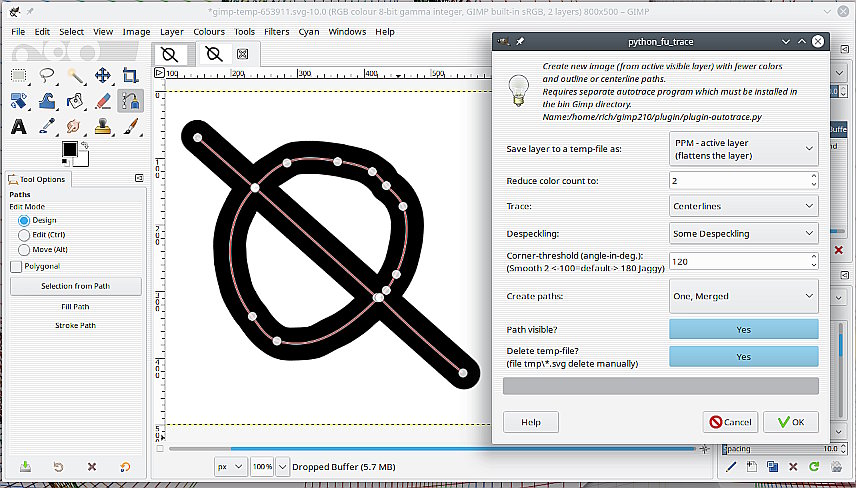
Task: Activate the Move tool
Action: (103, 75)
